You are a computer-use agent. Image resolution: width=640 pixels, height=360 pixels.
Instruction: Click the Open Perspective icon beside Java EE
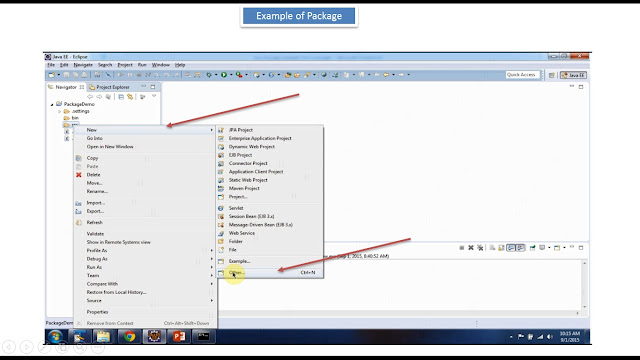(x=552, y=75)
